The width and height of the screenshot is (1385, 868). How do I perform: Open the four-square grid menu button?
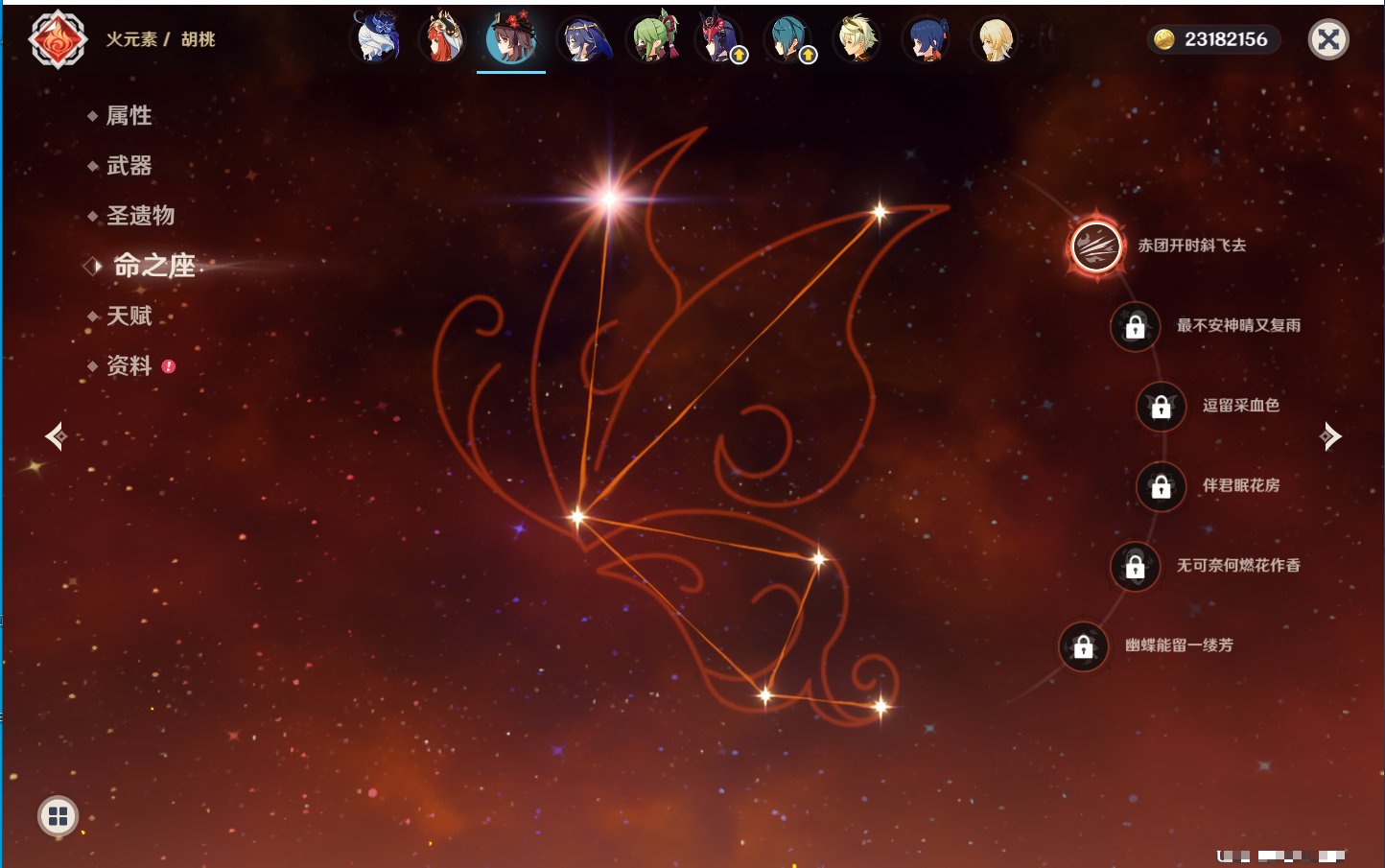[x=58, y=816]
